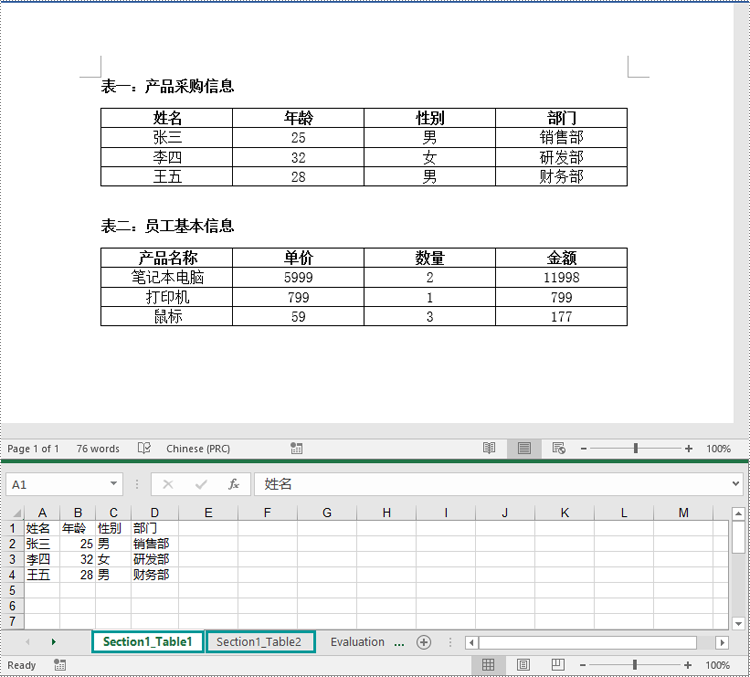
Task: Open Insert Function fx dialog
Action: 233,485
